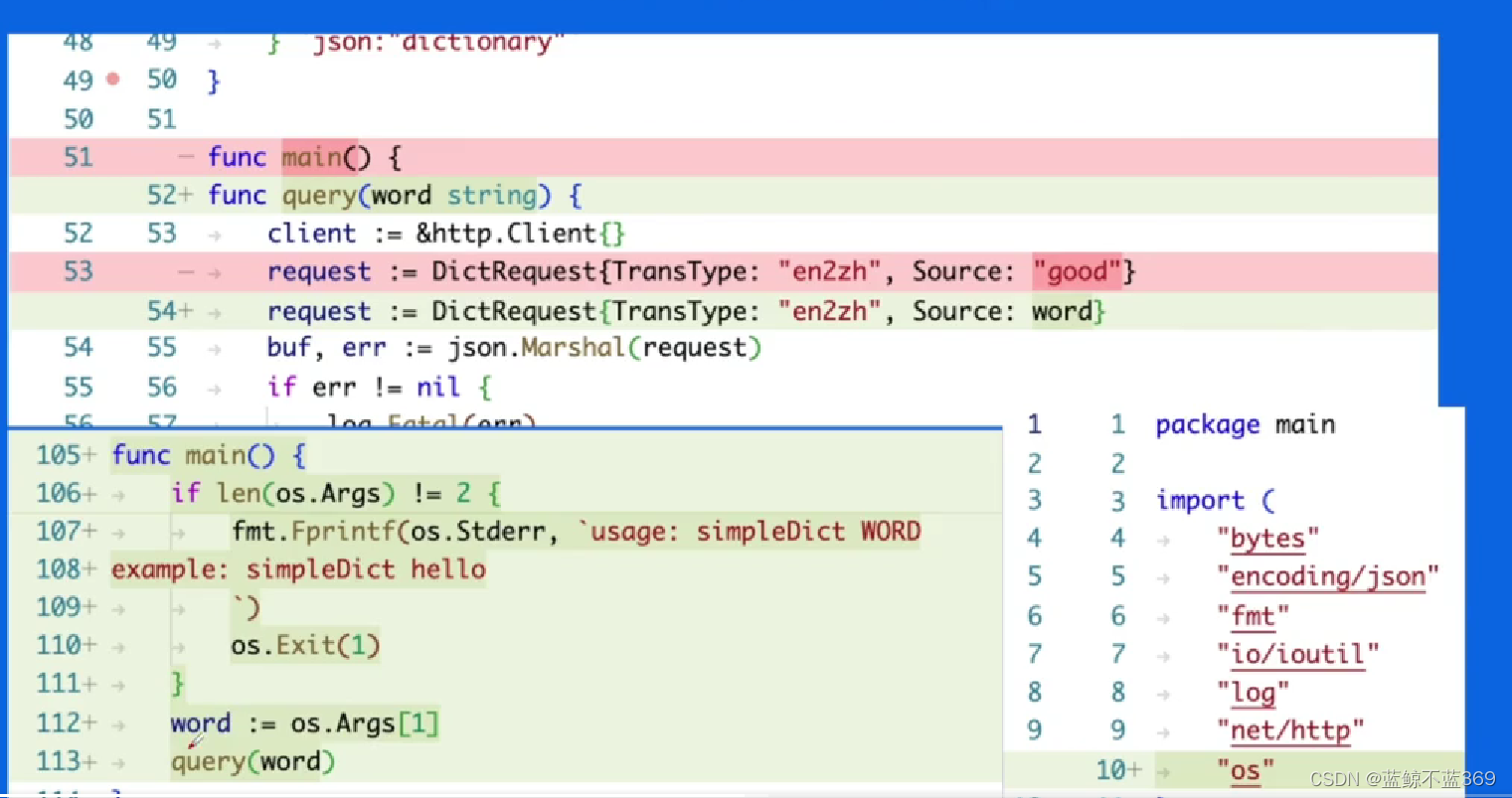Click the closing brace on line 111+
1512x798 pixels.
[177, 684]
